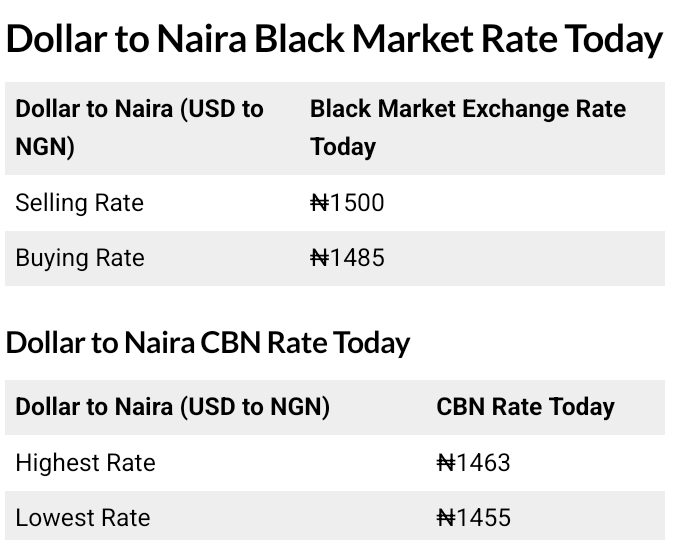Image resolution: width=673 pixels, height=540 pixels.
Task: Click naira symbol beside 1500 selling rate
Action: [x=320, y=203]
